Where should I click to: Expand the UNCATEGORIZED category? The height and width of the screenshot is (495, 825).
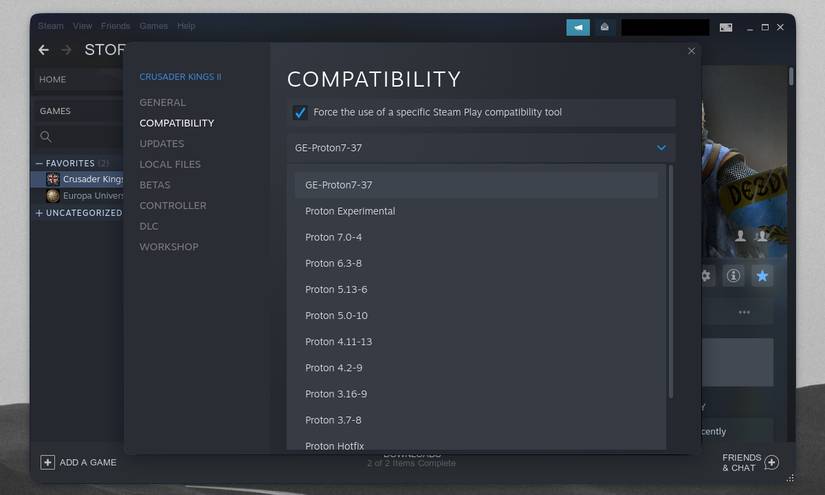point(39,213)
